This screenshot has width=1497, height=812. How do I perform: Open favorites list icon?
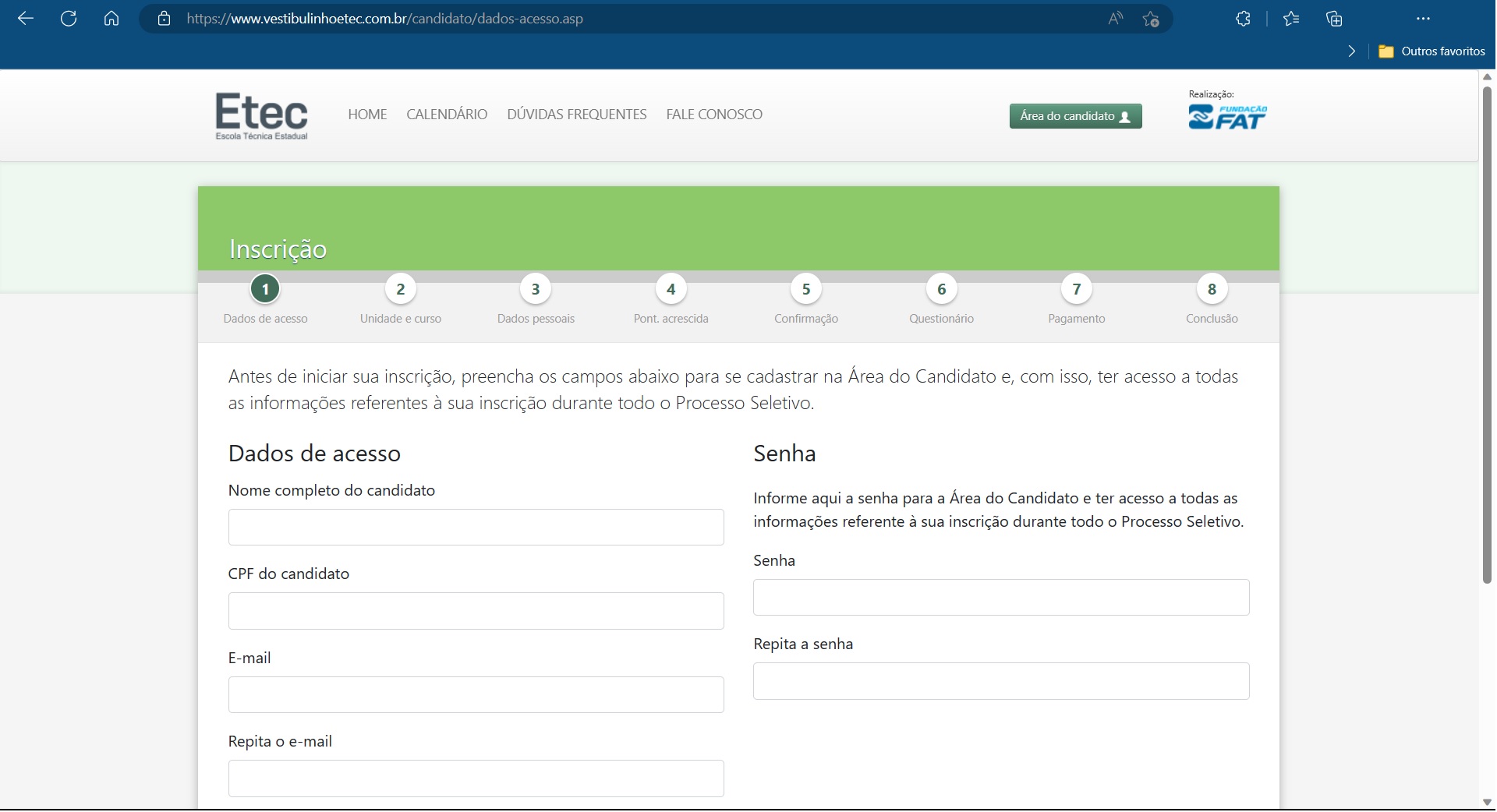[1291, 19]
